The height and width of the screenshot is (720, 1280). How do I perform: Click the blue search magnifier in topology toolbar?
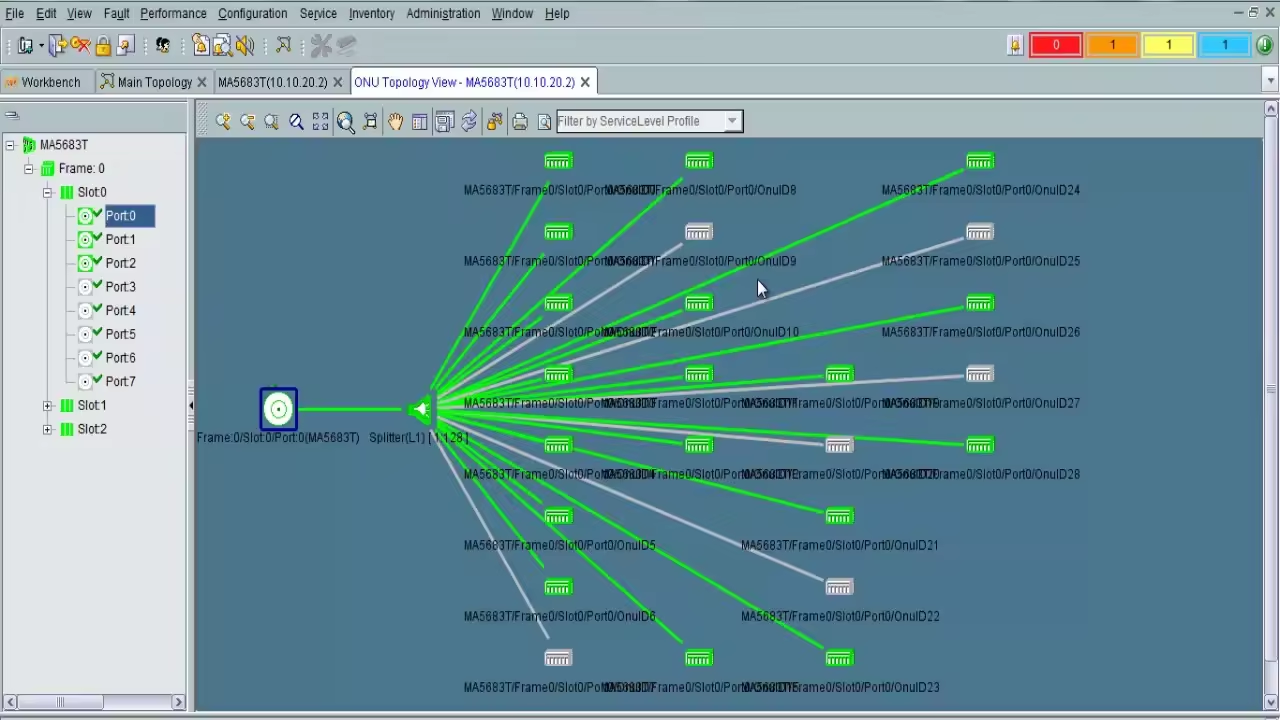point(296,121)
